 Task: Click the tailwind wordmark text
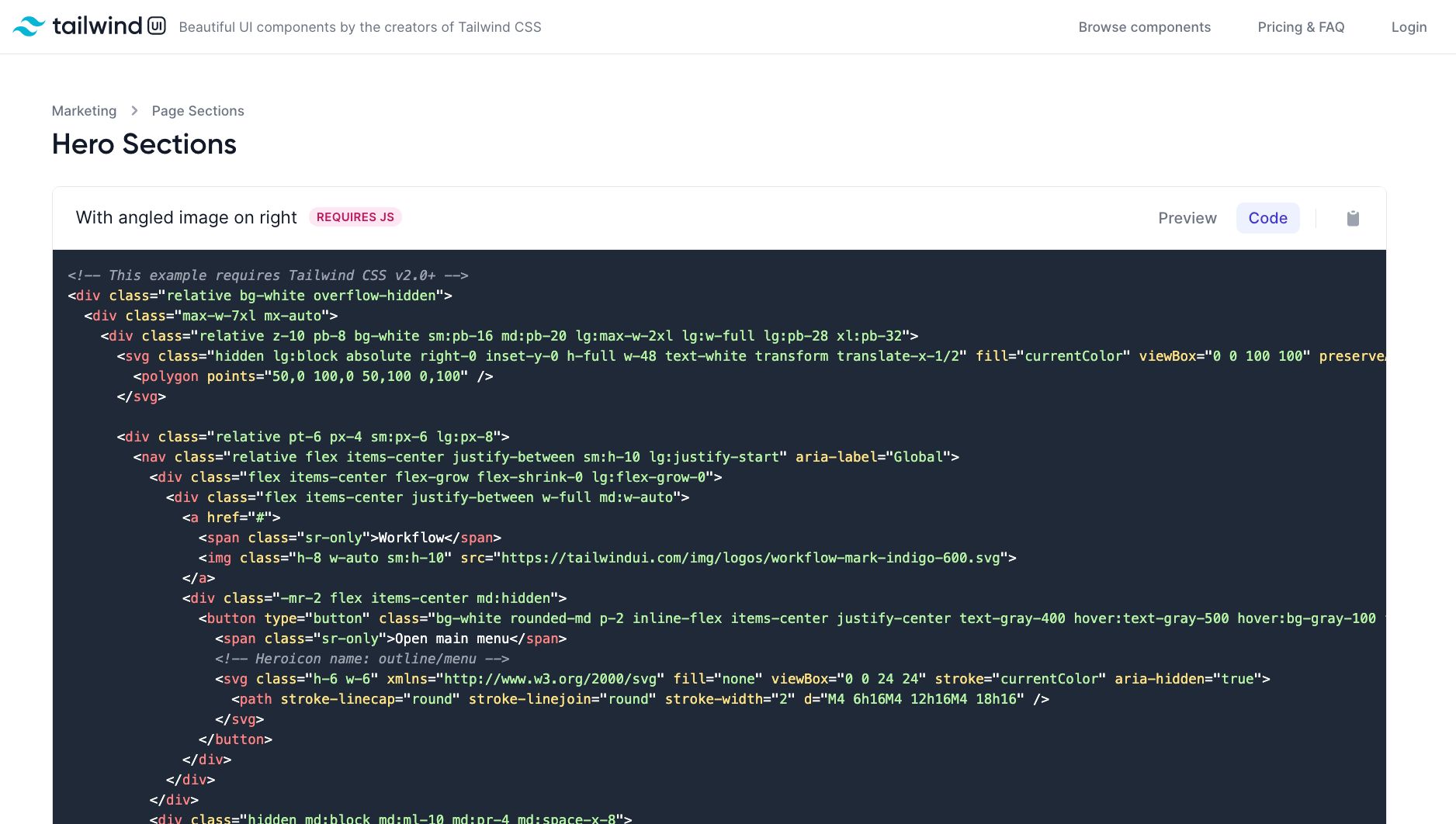tap(97, 26)
